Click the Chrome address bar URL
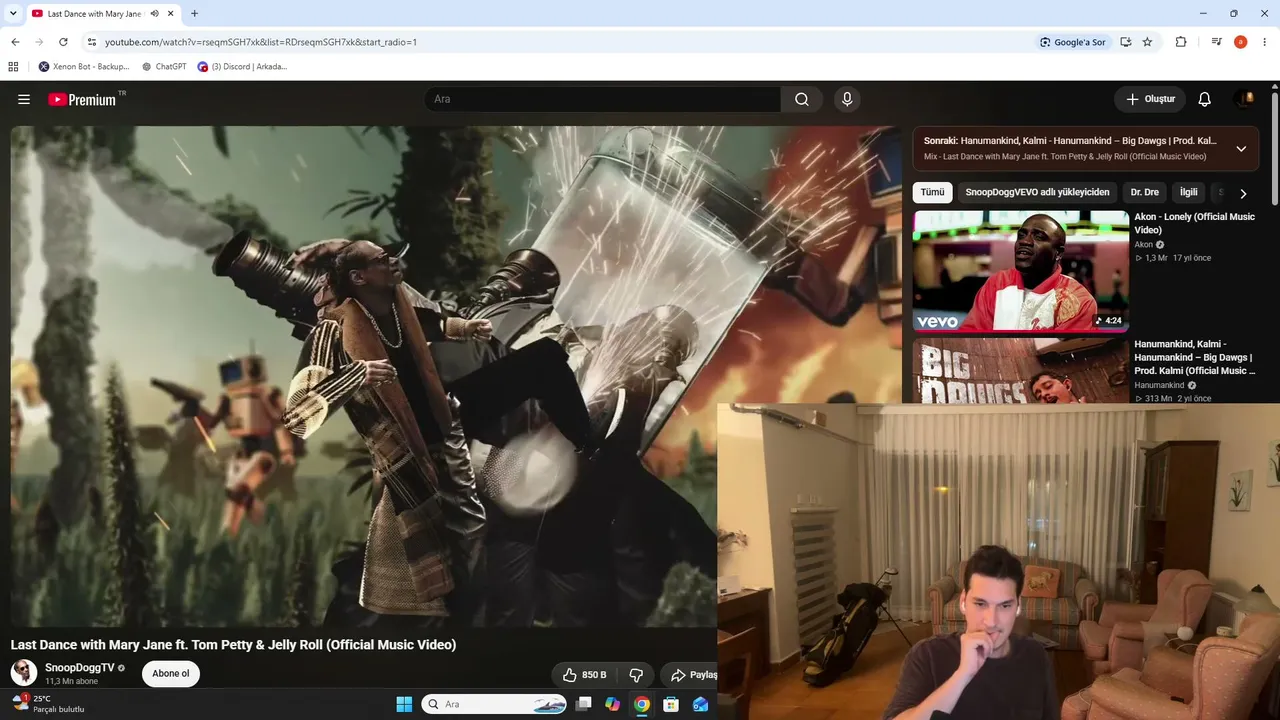Viewport: 1280px width, 720px height. point(261,42)
